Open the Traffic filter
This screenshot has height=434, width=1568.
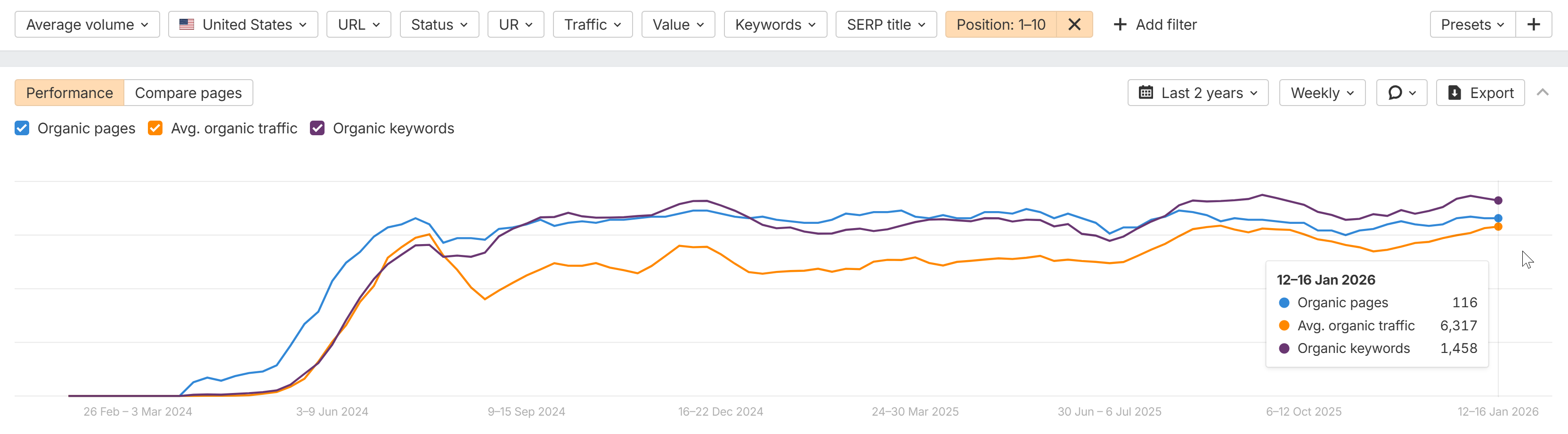(x=592, y=25)
